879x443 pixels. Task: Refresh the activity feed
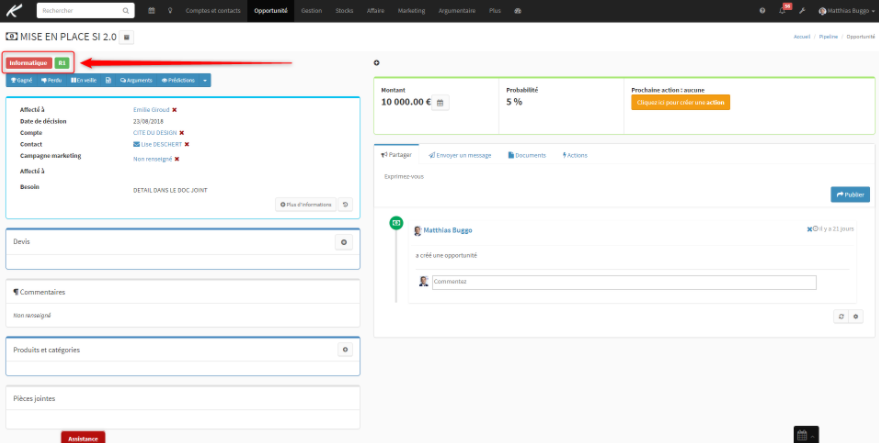[x=841, y=316]
